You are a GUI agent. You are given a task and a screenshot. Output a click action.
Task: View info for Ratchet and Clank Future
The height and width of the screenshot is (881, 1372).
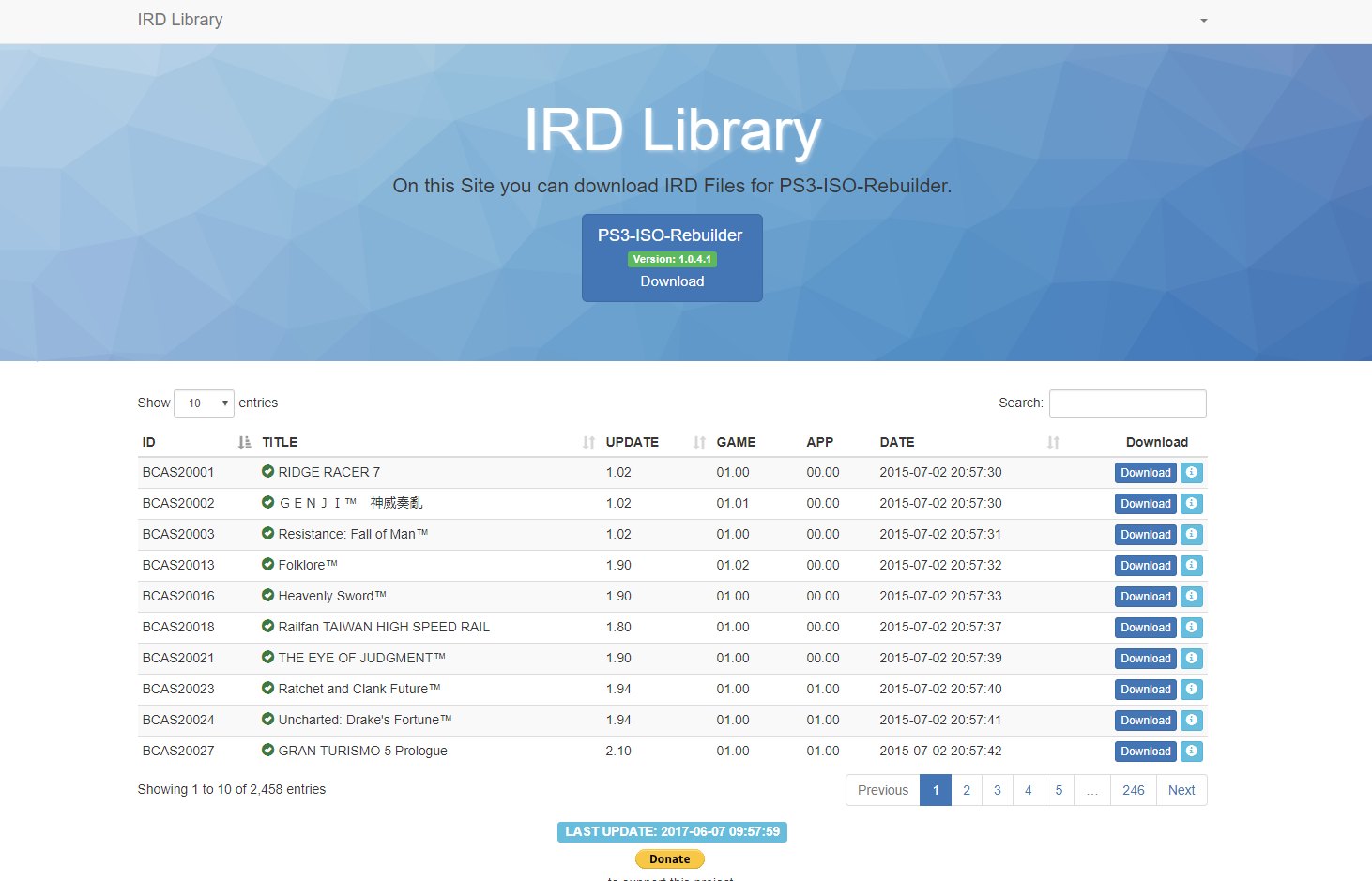[1191, 690]
